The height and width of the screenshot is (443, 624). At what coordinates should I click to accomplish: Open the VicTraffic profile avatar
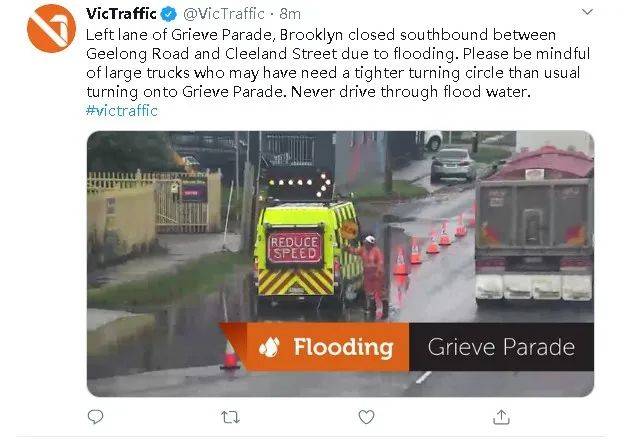pos(51,28)
